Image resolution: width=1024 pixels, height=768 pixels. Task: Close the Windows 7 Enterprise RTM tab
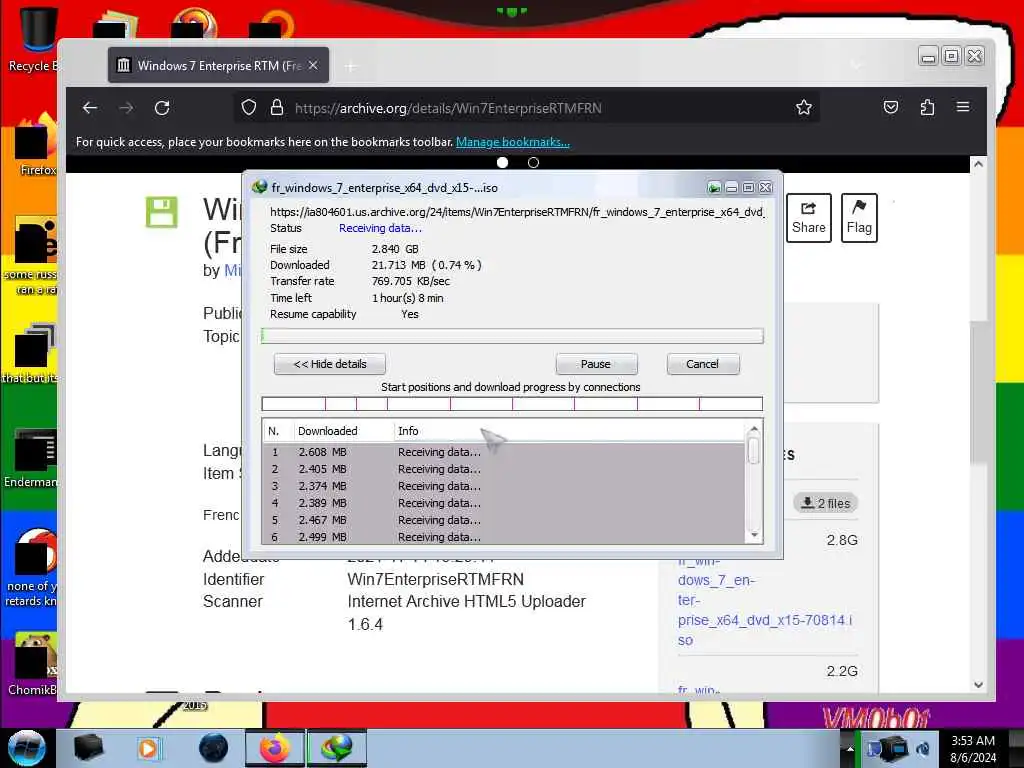[313, 65]
